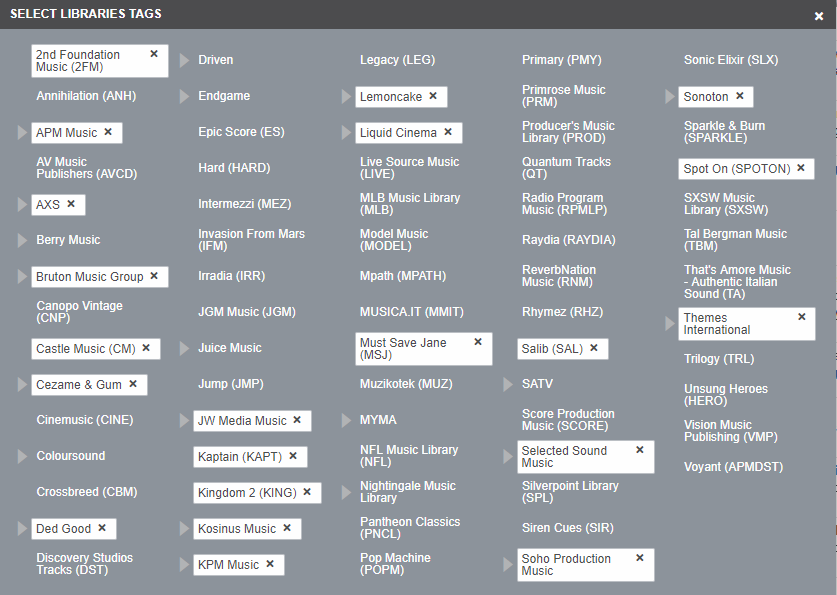Select the Sonic Elixir (SLX) library

pos(731,60)
